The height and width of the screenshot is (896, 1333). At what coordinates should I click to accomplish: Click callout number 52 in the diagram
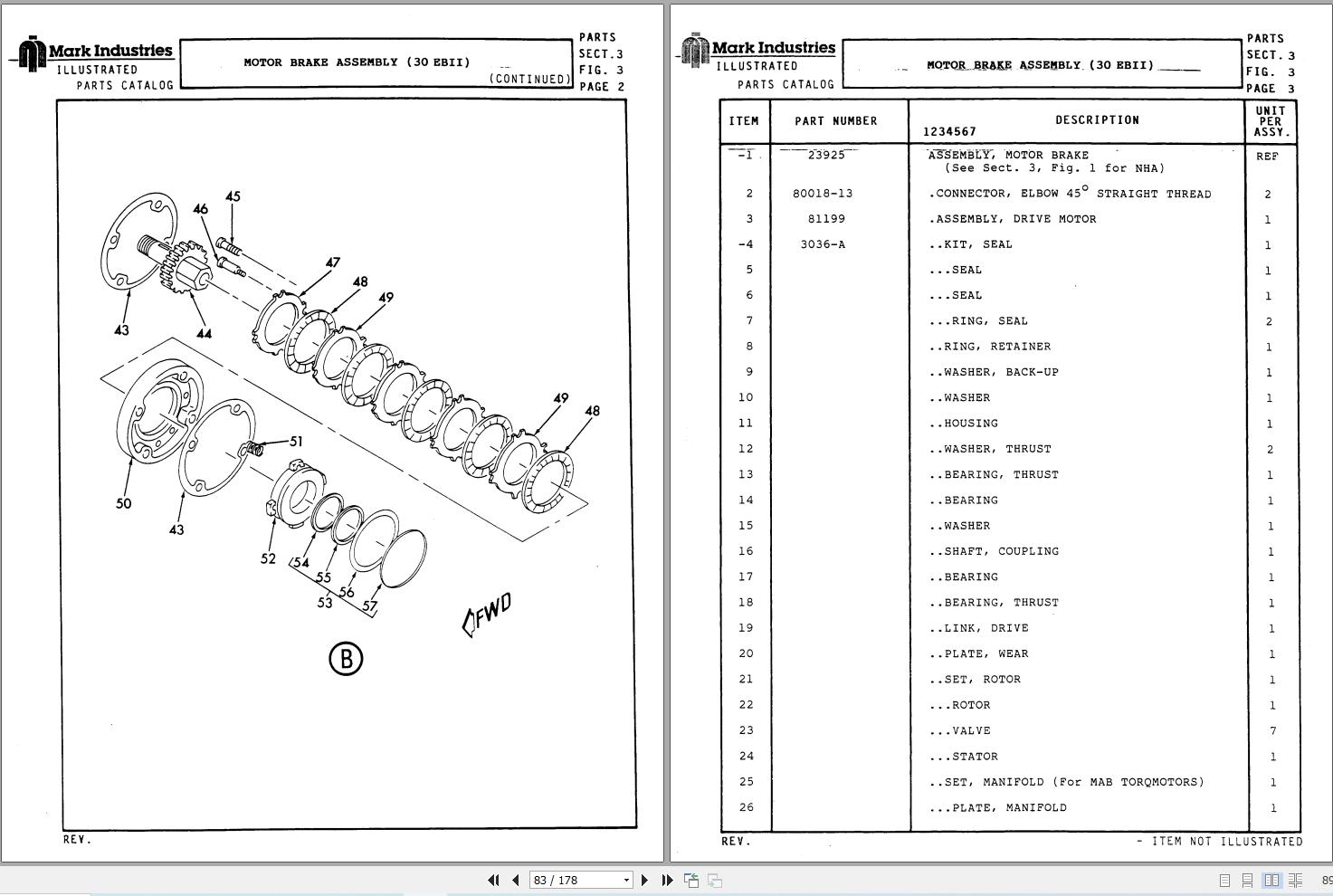click(x=268, y=558)
